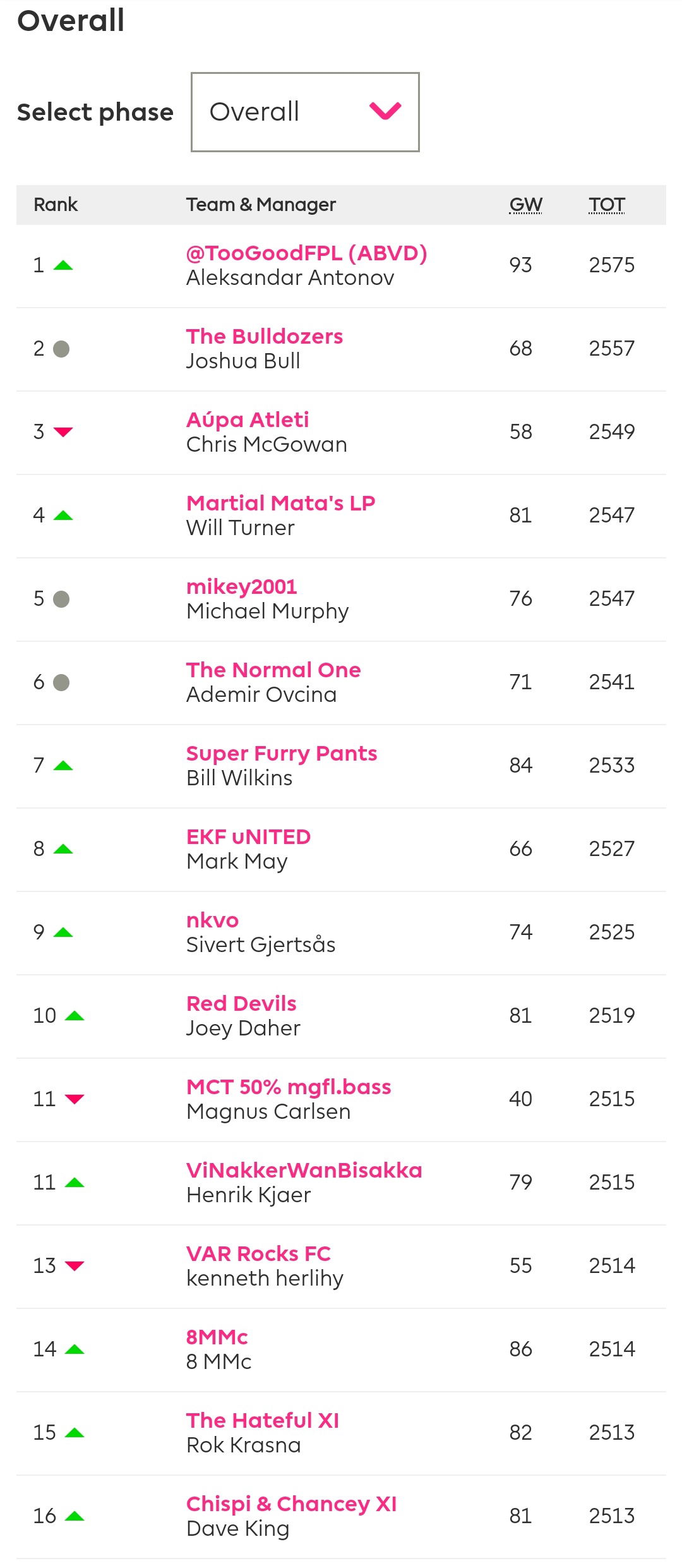Open Chispi & Chancey XI team link
This screenshot has width=682, height=1568.
[x=291, y=1504]
